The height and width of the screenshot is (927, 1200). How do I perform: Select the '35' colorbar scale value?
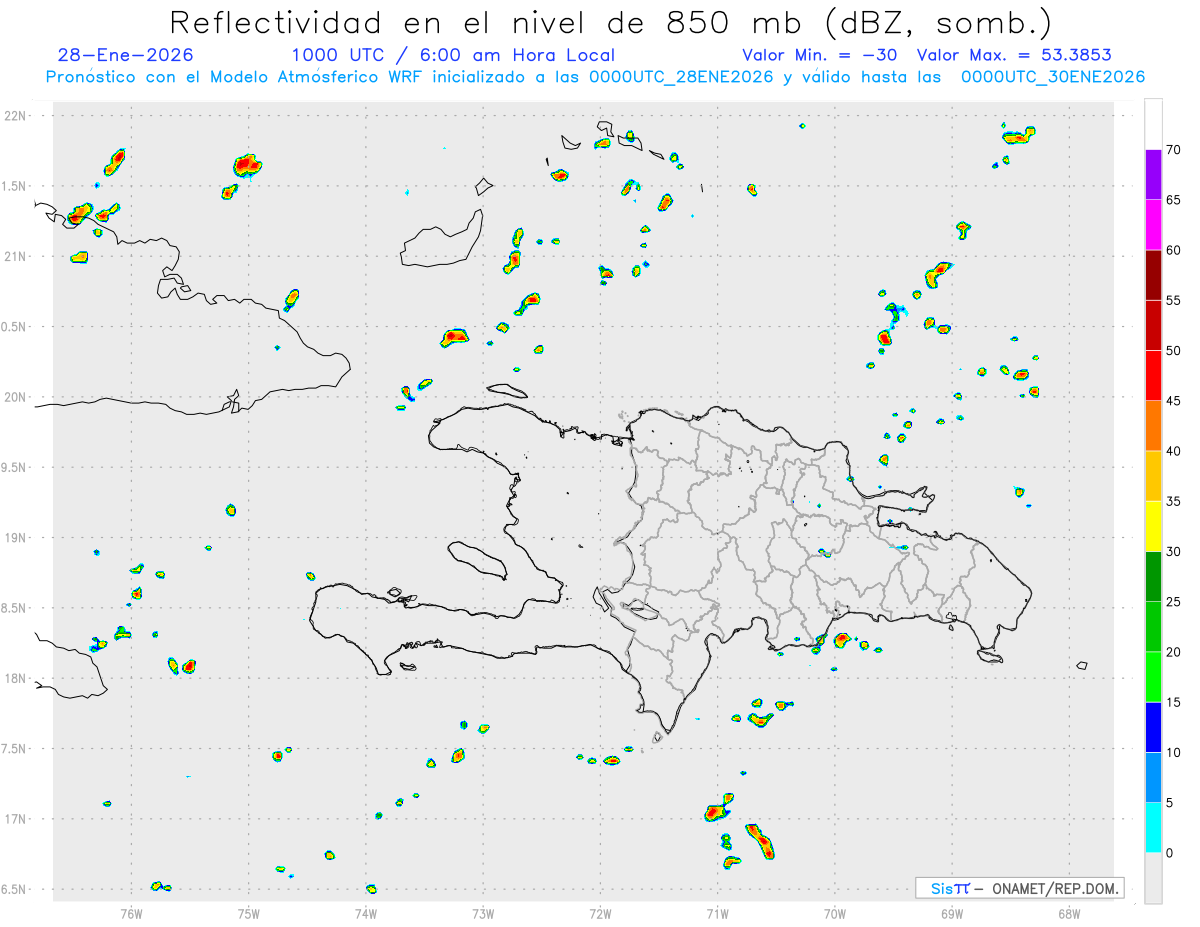click(1173, 501)
